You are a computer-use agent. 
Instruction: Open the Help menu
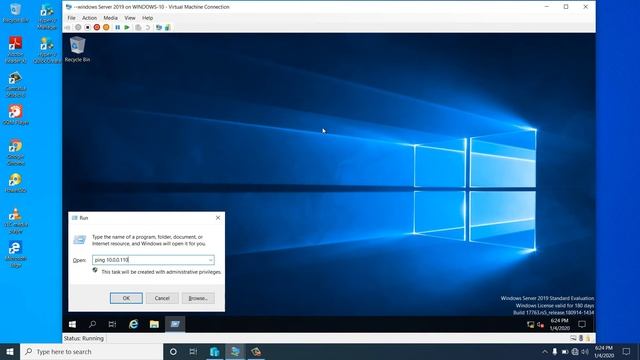point(147,18)
